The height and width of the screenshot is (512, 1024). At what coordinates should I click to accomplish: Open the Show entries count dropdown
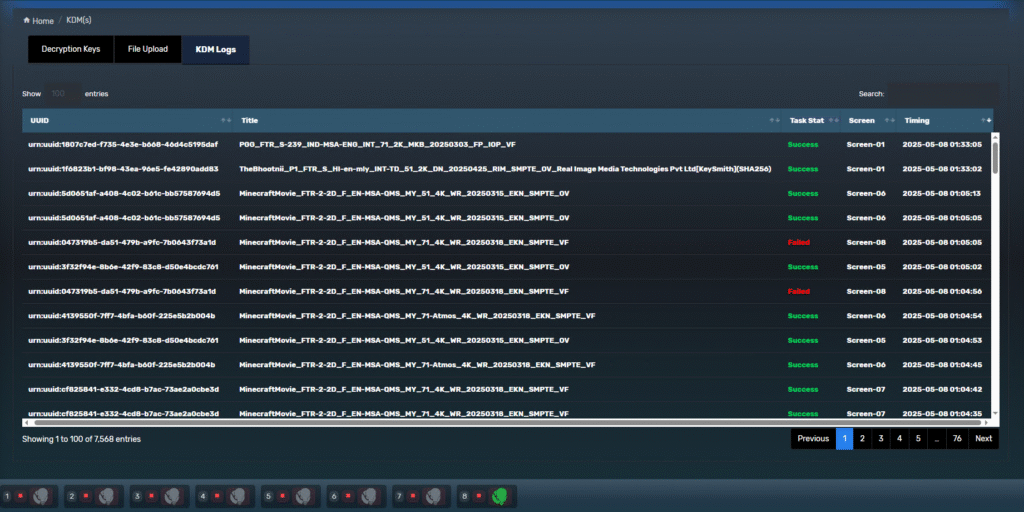click(62, 93)
